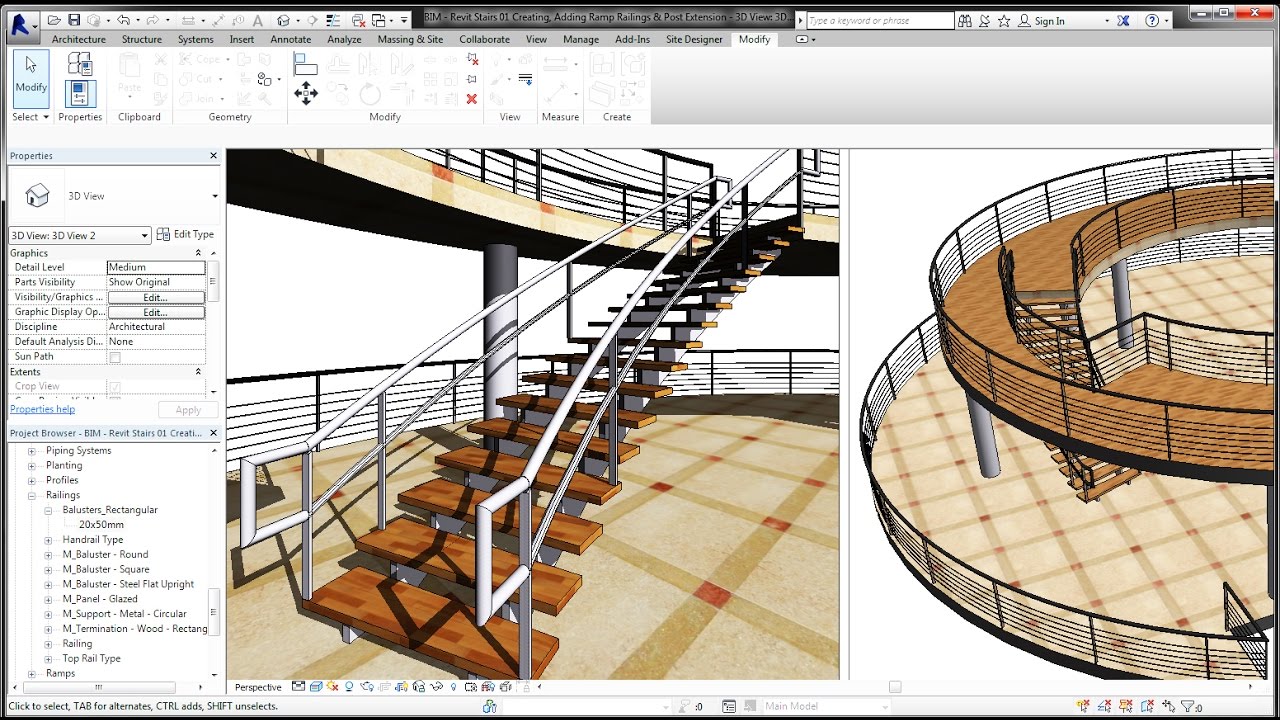Screen dimensions: 1280x720
Task: Open the Site Designer ribbon tab
Action: pyautogui.click(x=694, y=39)
